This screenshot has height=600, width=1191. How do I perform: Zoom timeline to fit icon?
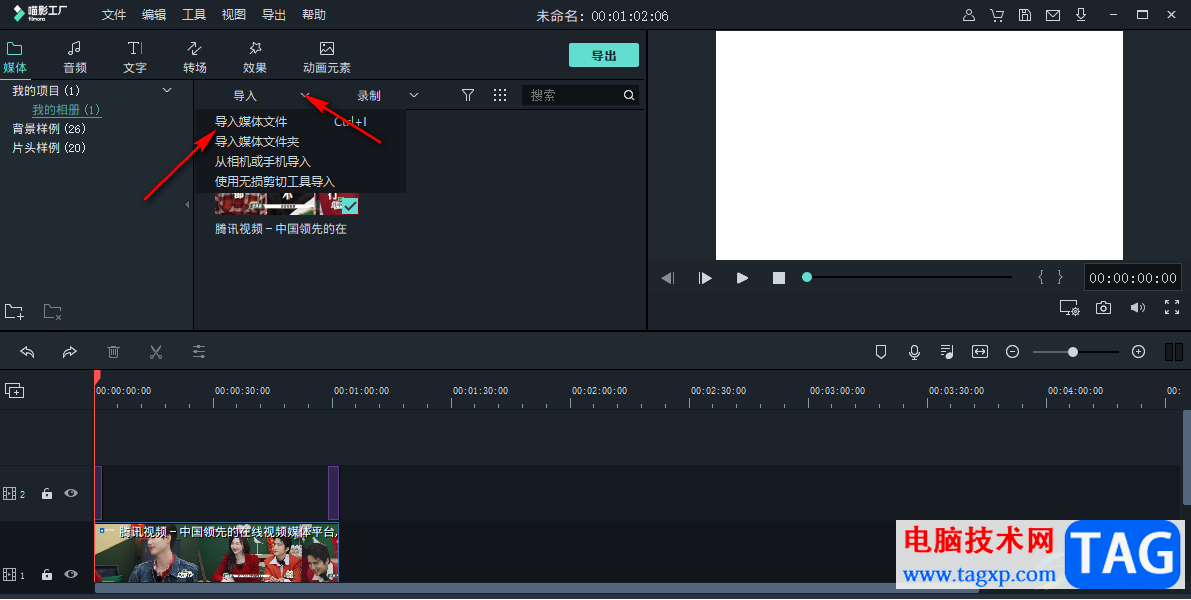(980, 352)
